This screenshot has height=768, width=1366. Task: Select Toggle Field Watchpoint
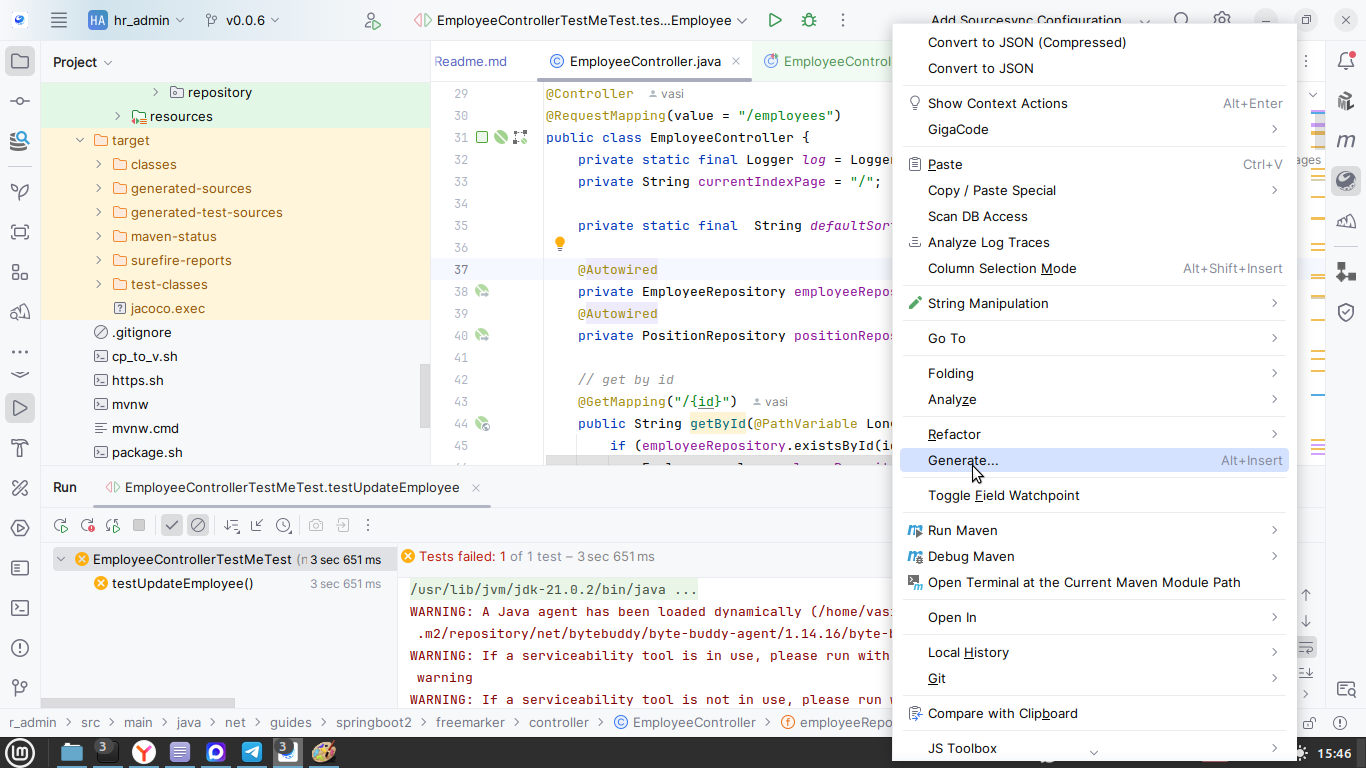pos(1094,495)
